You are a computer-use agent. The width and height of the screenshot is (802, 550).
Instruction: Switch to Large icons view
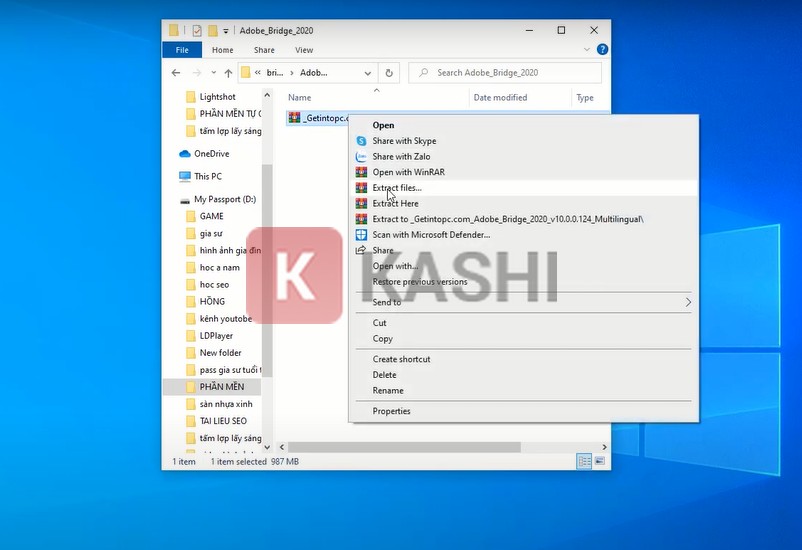click(x=600, y=461)
